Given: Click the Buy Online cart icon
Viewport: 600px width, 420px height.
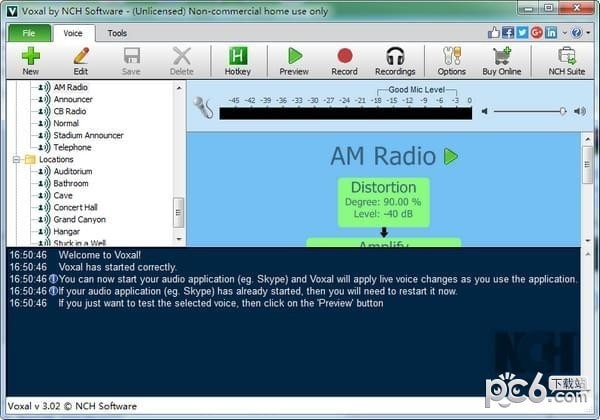Looking at the screenshot, I should (502, 56).
